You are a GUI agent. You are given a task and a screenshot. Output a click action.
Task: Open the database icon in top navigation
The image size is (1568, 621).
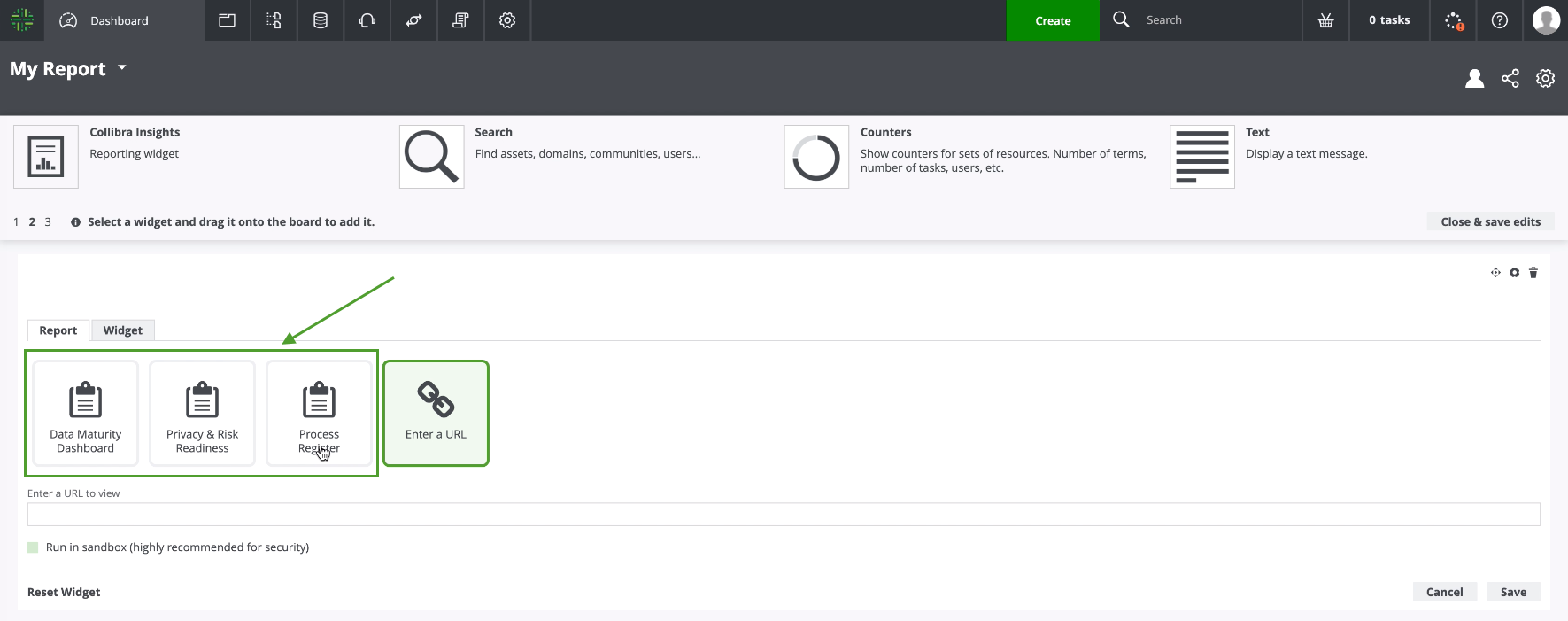coord(321,20)
